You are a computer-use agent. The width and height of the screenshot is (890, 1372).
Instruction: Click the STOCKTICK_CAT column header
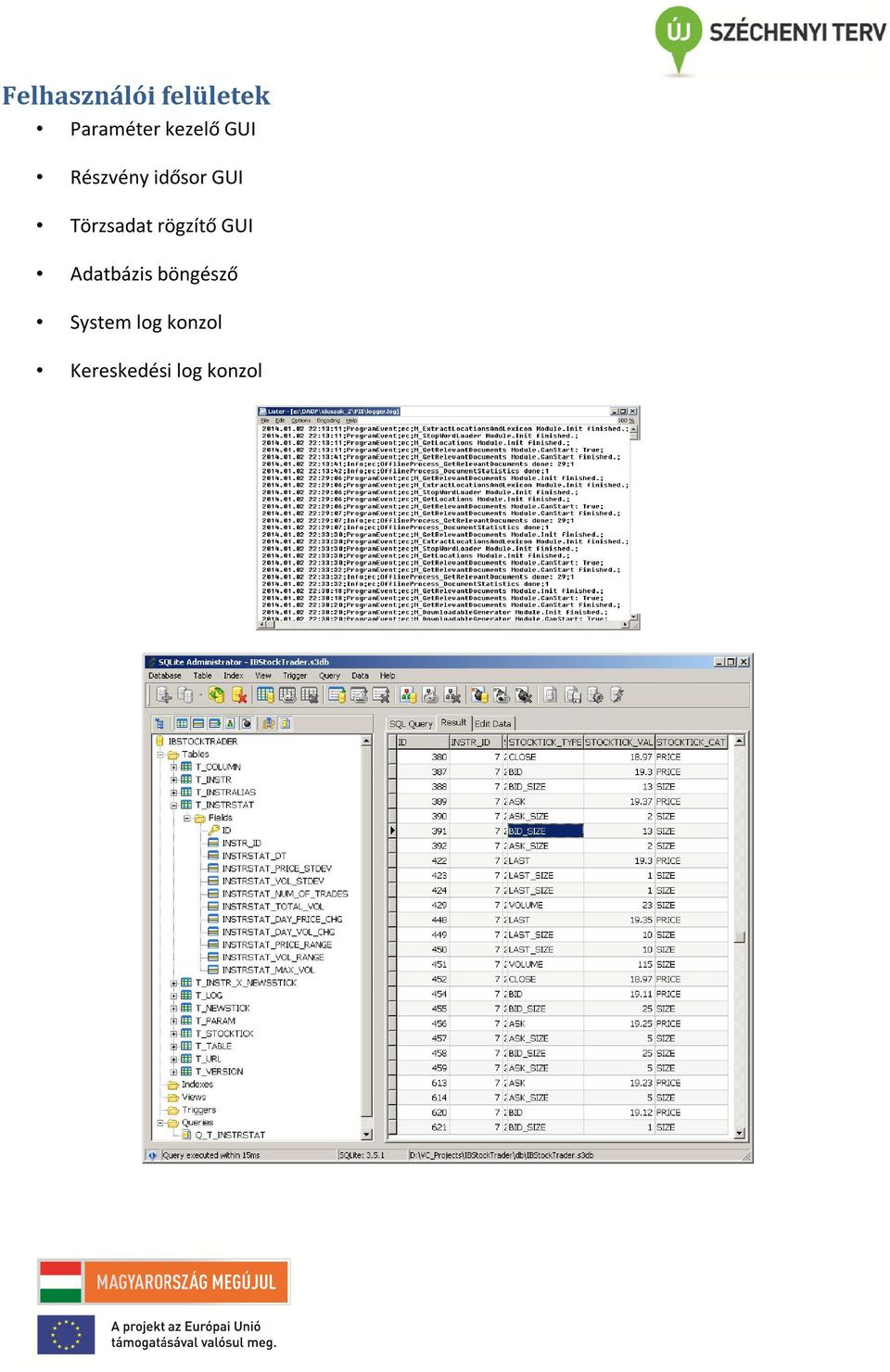pyautogui.click(x=692, y=742)
